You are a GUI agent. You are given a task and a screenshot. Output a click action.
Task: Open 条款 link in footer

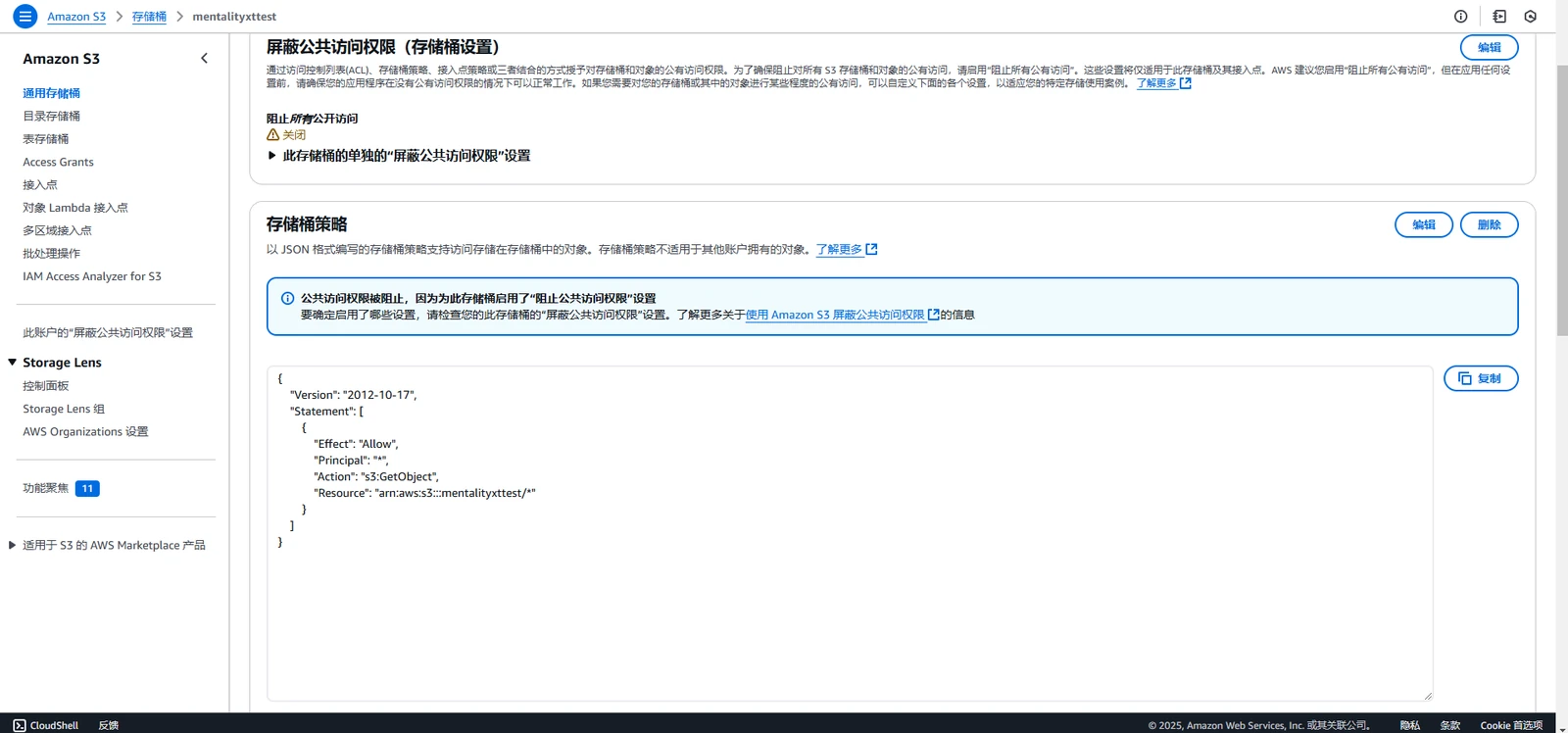point(1450,725)
